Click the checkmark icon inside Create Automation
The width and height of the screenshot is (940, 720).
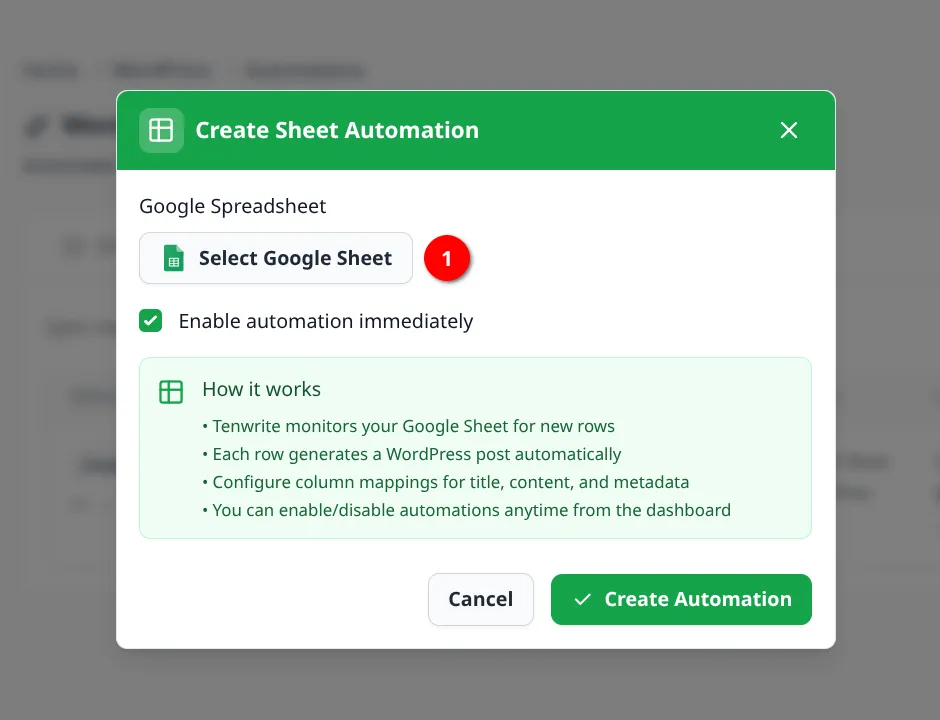pyautogui.click(x=583, y=599)
